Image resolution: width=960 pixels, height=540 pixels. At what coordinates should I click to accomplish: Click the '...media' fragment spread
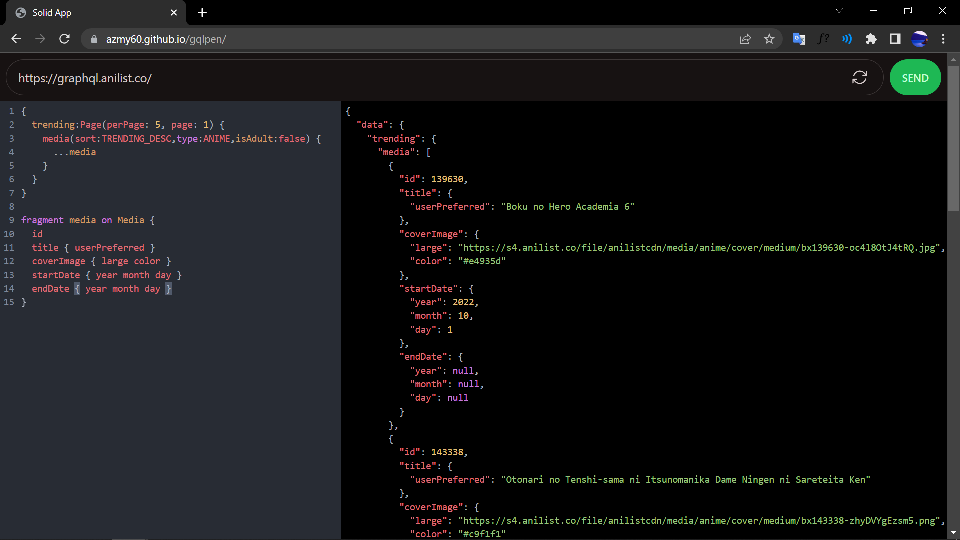(x=75, y=152)
